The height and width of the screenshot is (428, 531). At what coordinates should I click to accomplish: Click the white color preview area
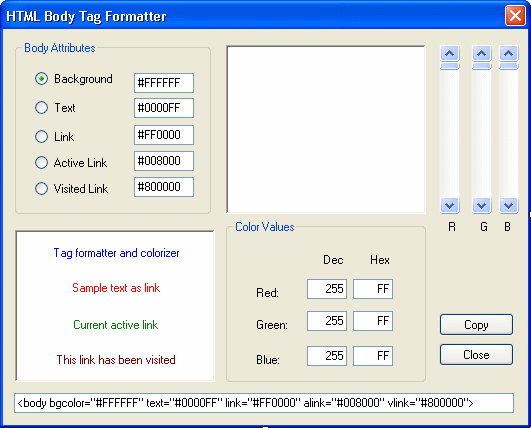pos(326,130)
